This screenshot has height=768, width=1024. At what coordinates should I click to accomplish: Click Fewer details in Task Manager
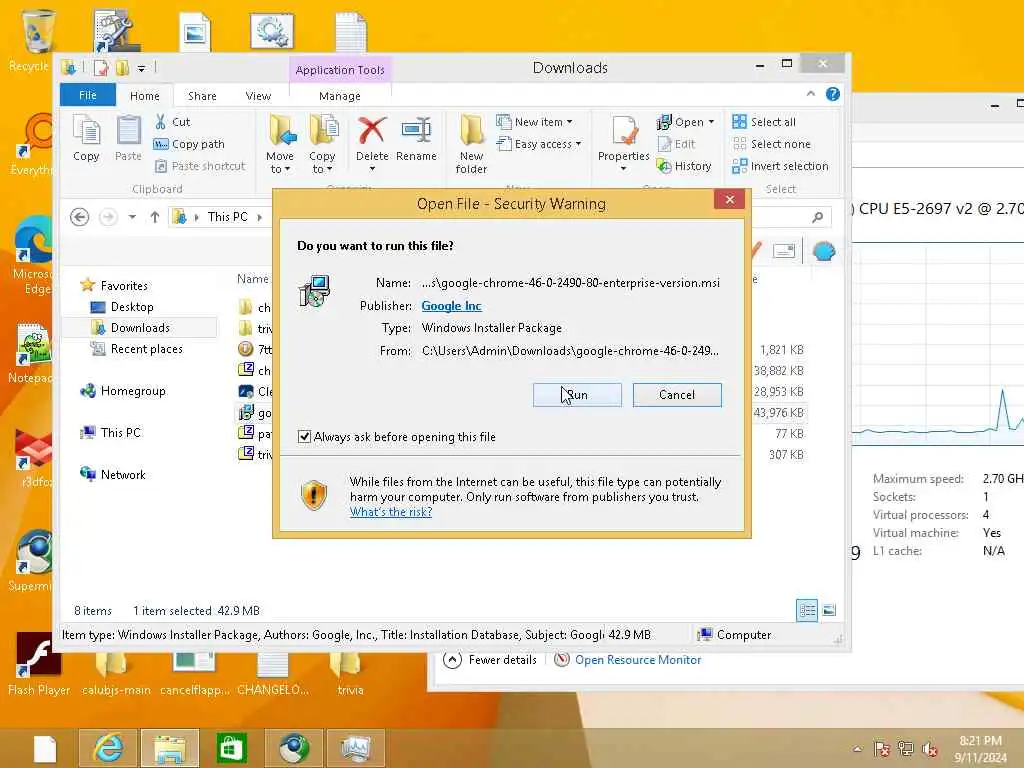point(490,660)
